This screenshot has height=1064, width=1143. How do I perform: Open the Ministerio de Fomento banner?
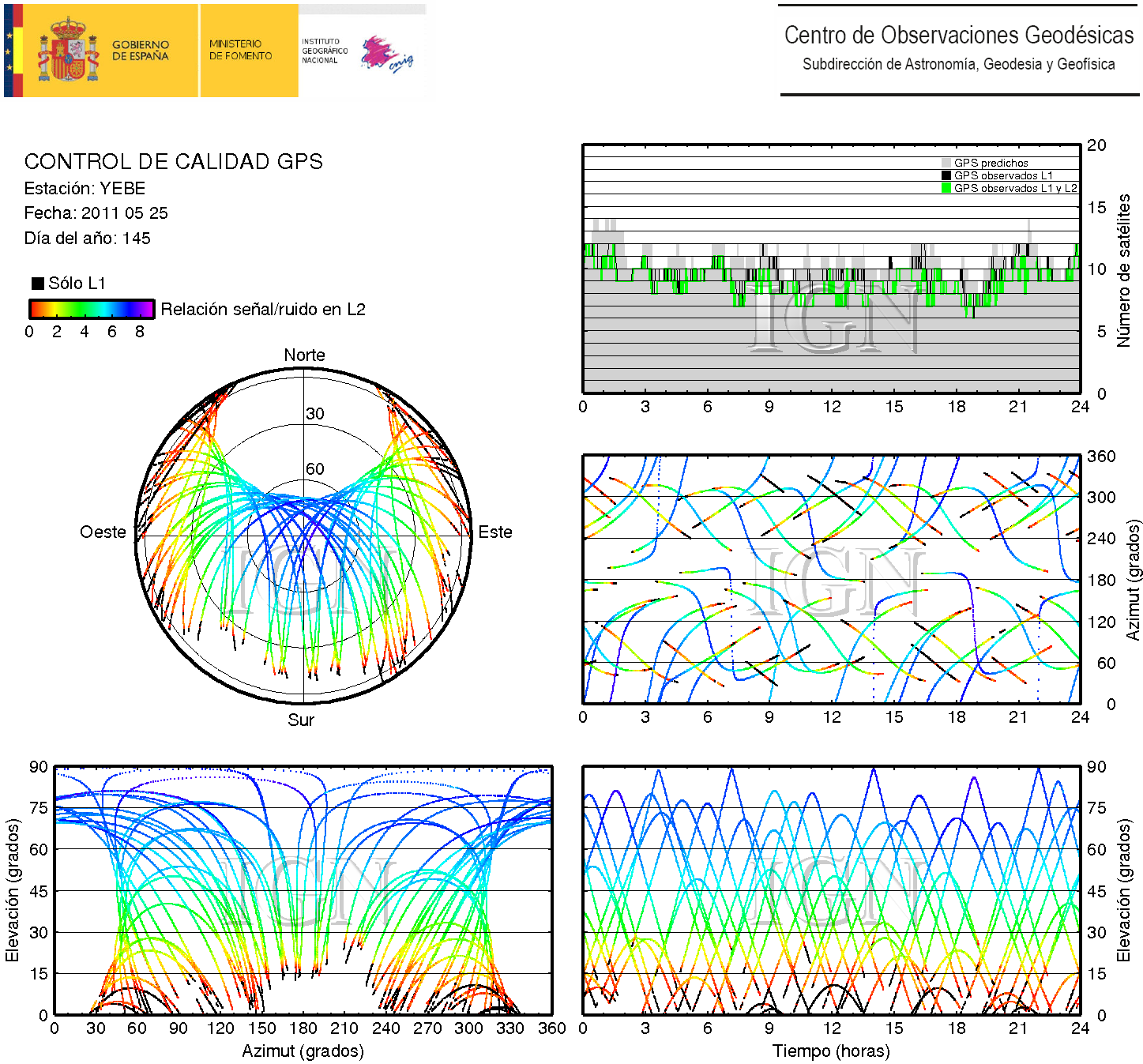pyautogui.click(x=241, y=51)
